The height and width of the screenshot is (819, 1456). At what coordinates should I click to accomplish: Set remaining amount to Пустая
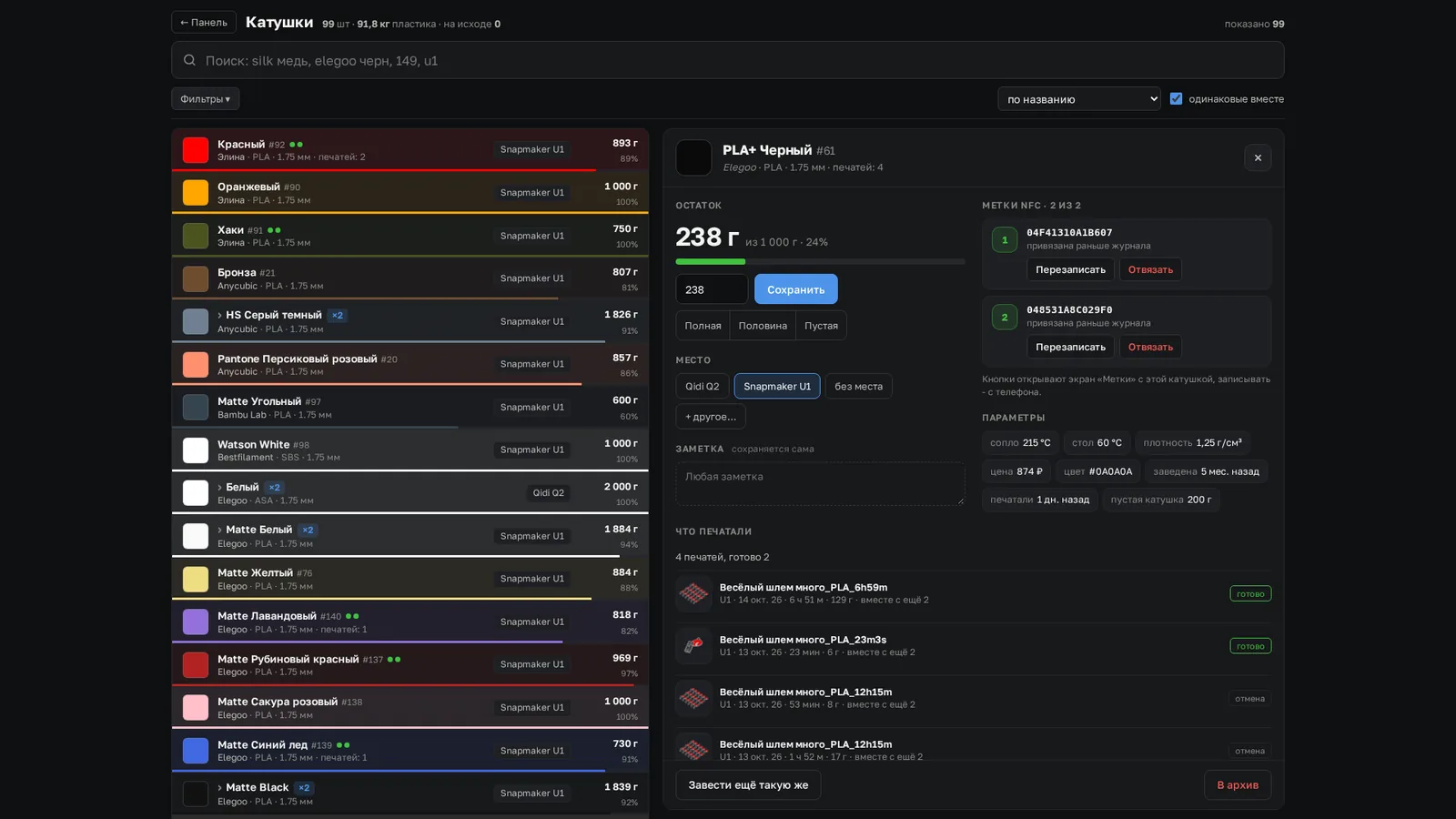(x=821, y=326)
